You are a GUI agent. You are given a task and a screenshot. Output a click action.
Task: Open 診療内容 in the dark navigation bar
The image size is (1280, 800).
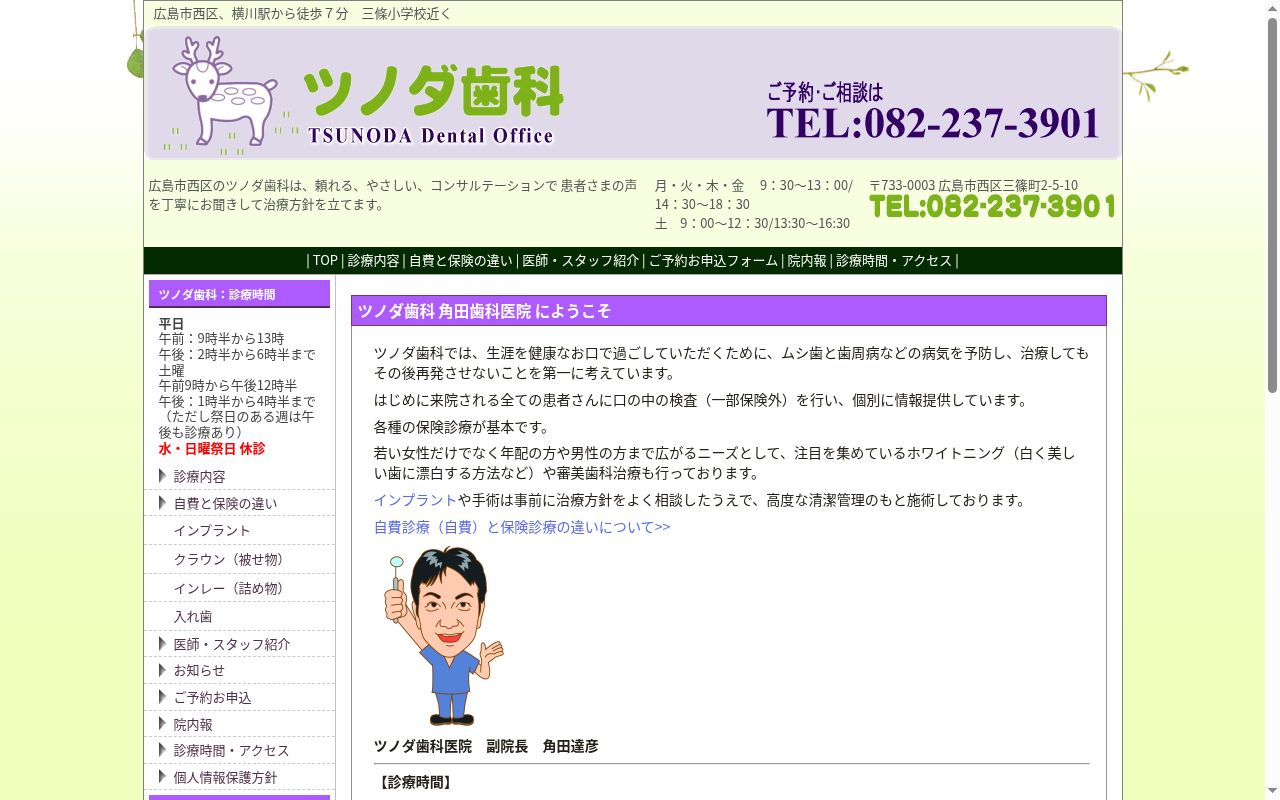coord(373,260)
